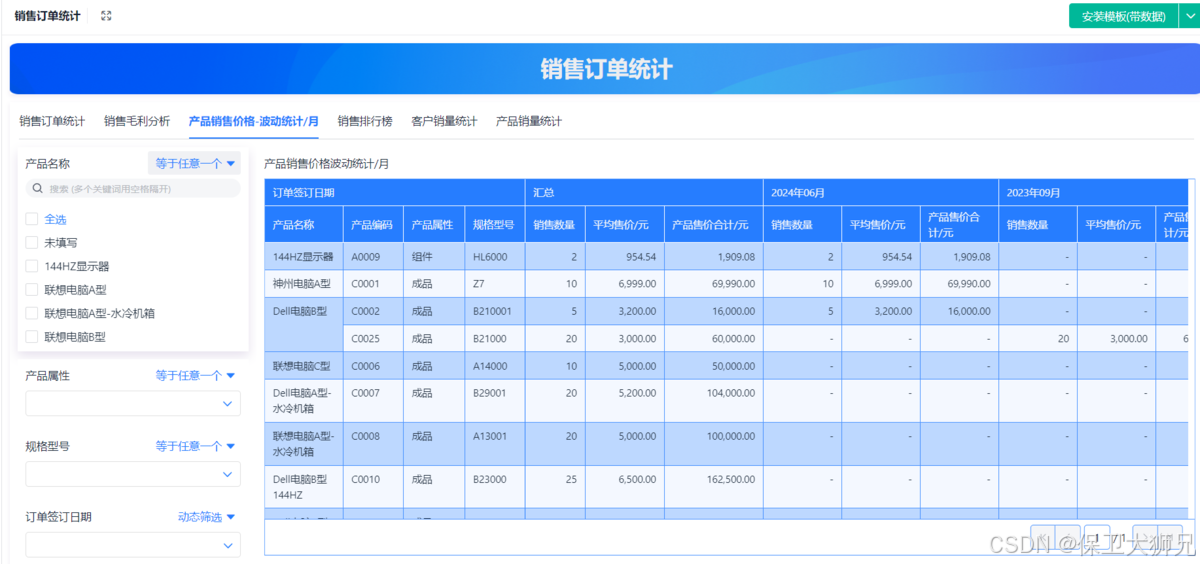Expand the select box under 订单签订日期 filter

click(x=133, y=545)
